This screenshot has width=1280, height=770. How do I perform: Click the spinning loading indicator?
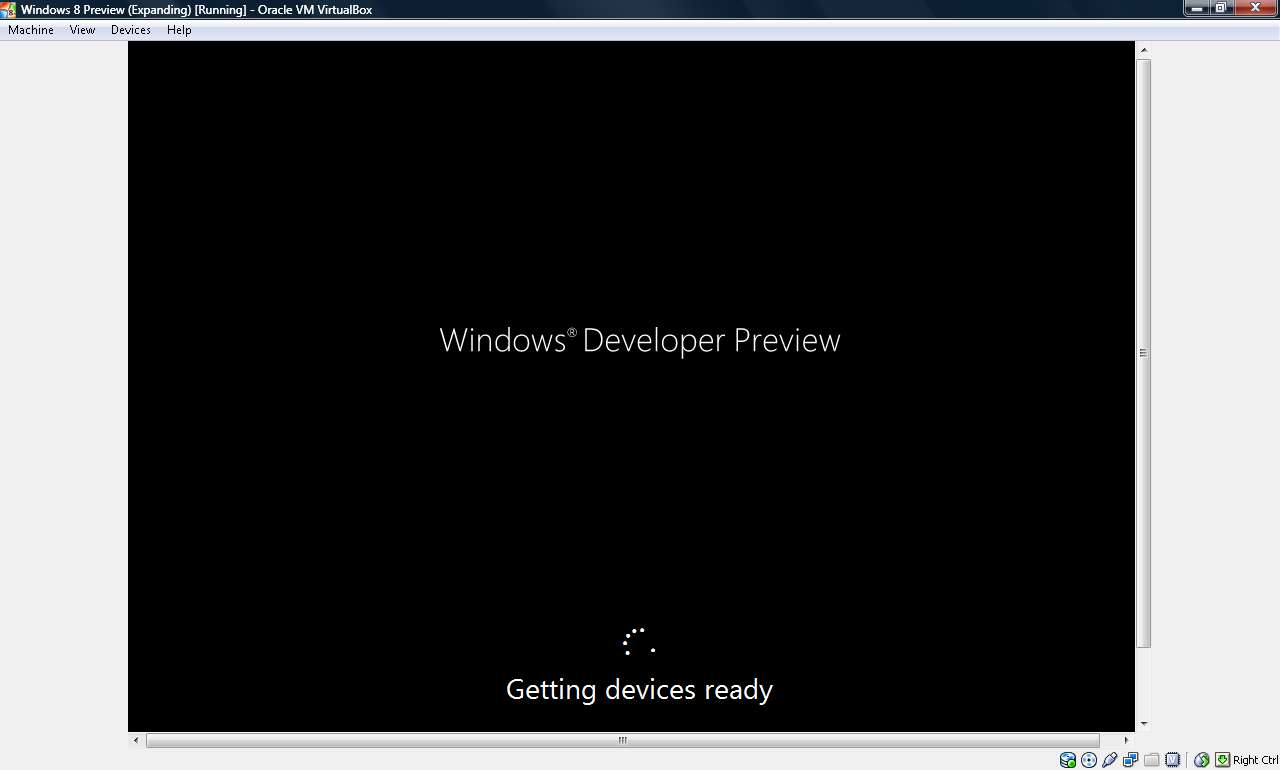click(639, 641)
